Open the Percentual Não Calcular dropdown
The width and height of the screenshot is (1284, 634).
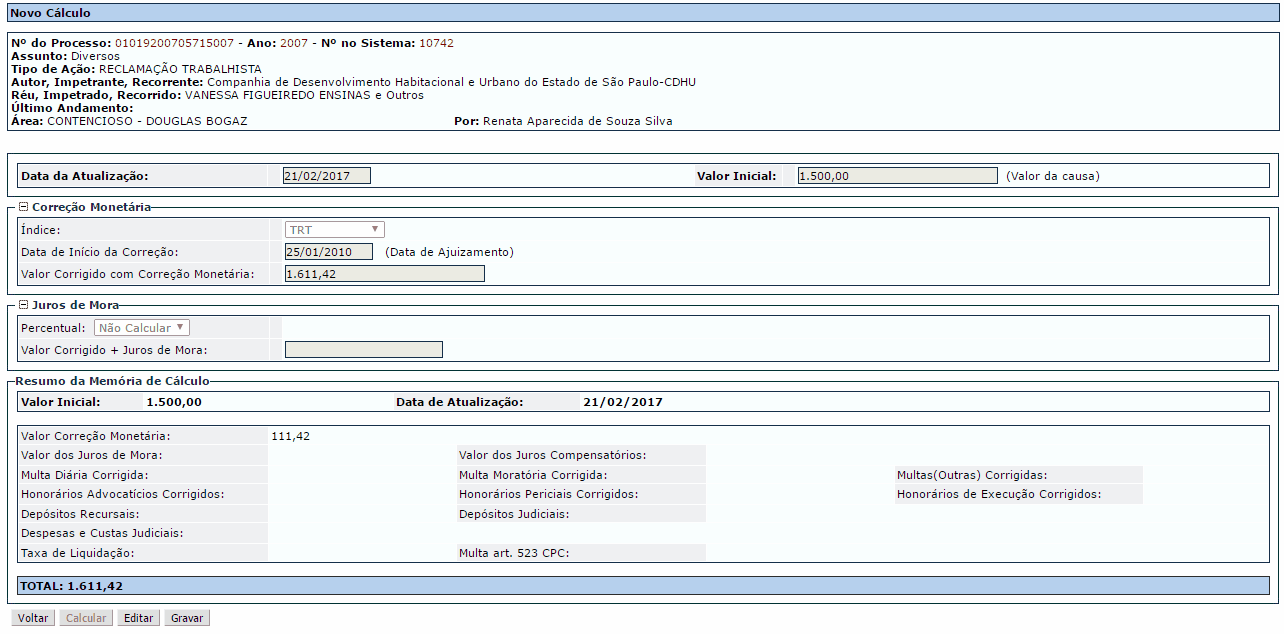142,328
